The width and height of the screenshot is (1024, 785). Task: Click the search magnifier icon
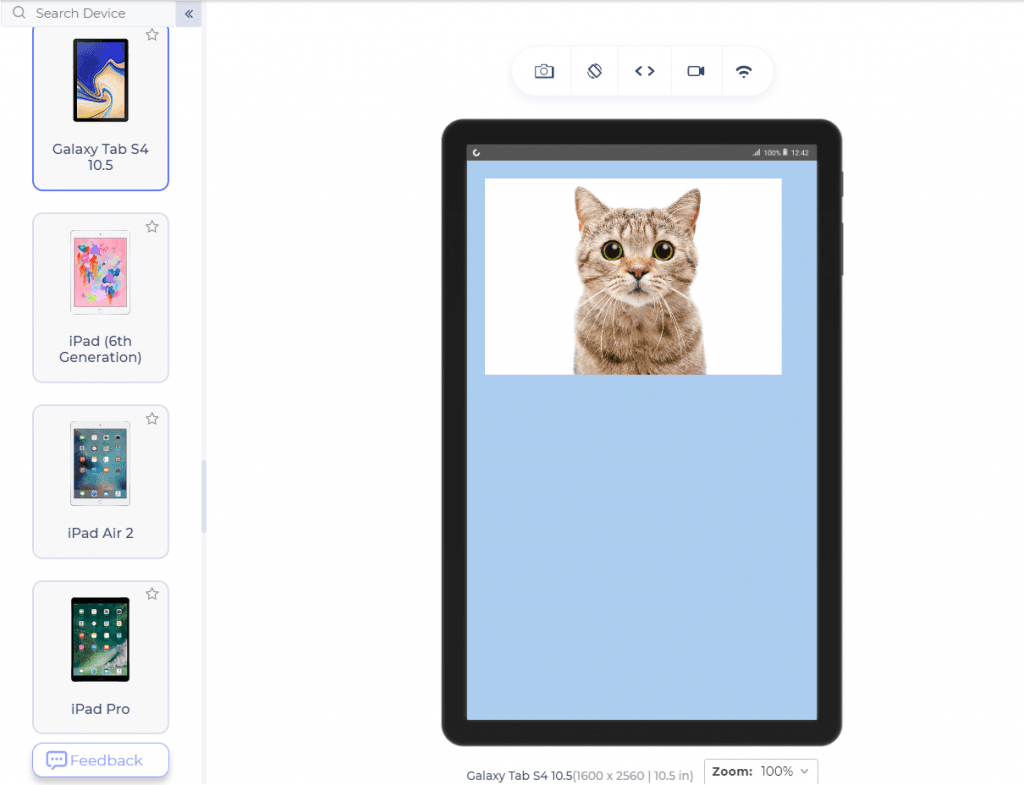coord(20,12)
